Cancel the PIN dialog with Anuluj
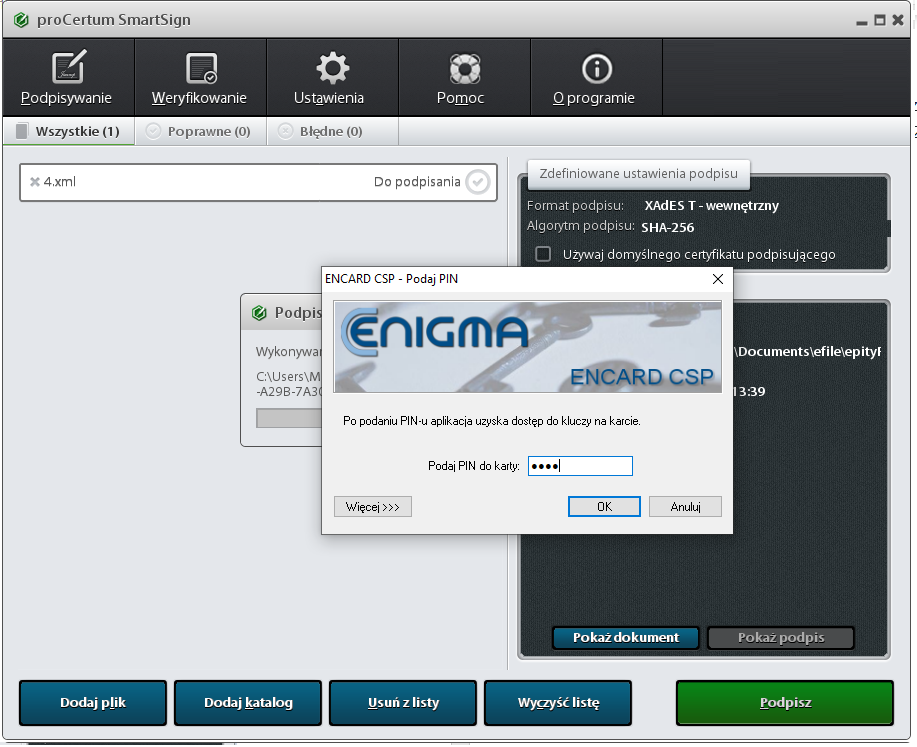The width and height of the screenshot is (917, 747). pos(685,507)
